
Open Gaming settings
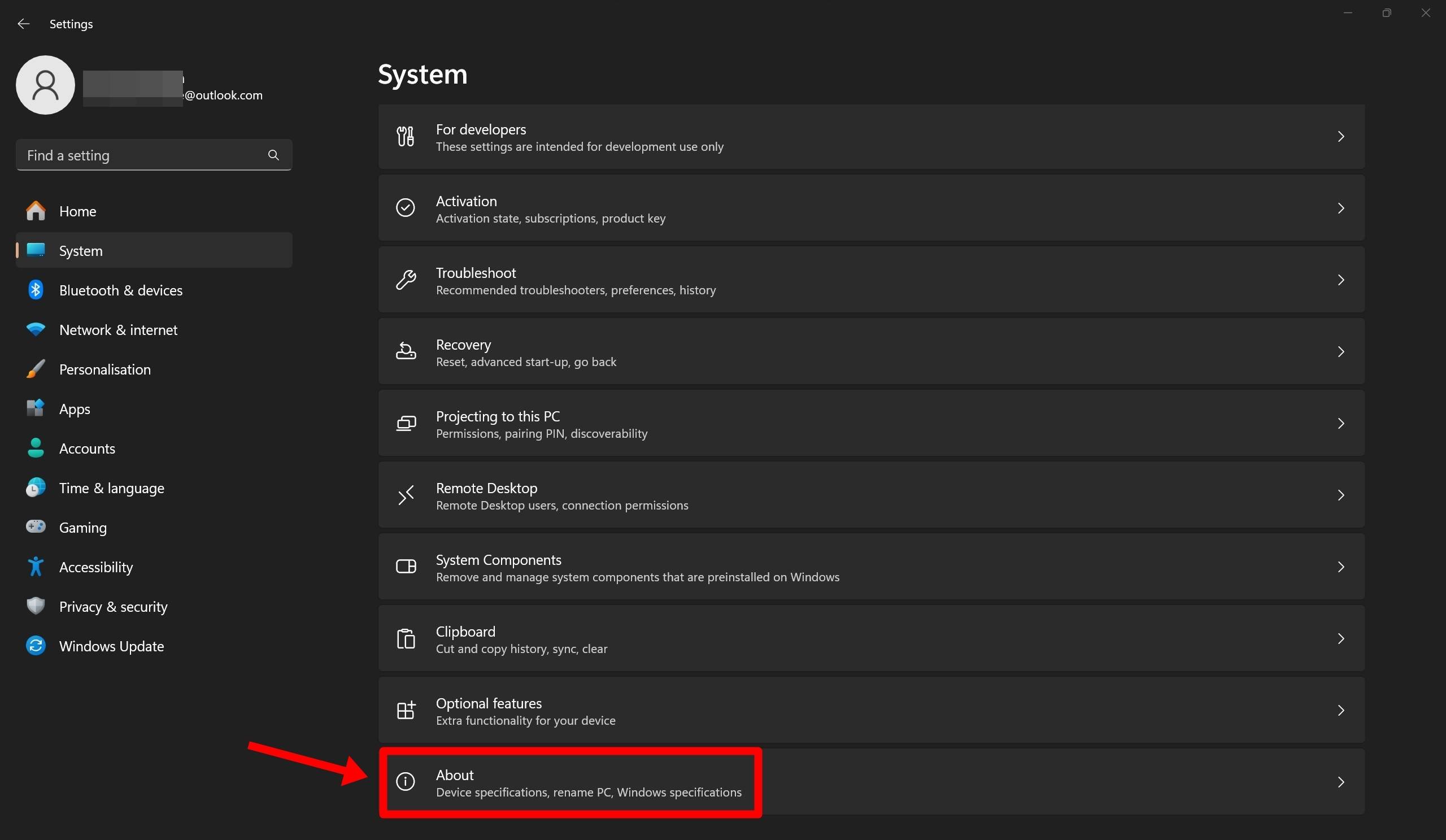[x=82, y=526]
